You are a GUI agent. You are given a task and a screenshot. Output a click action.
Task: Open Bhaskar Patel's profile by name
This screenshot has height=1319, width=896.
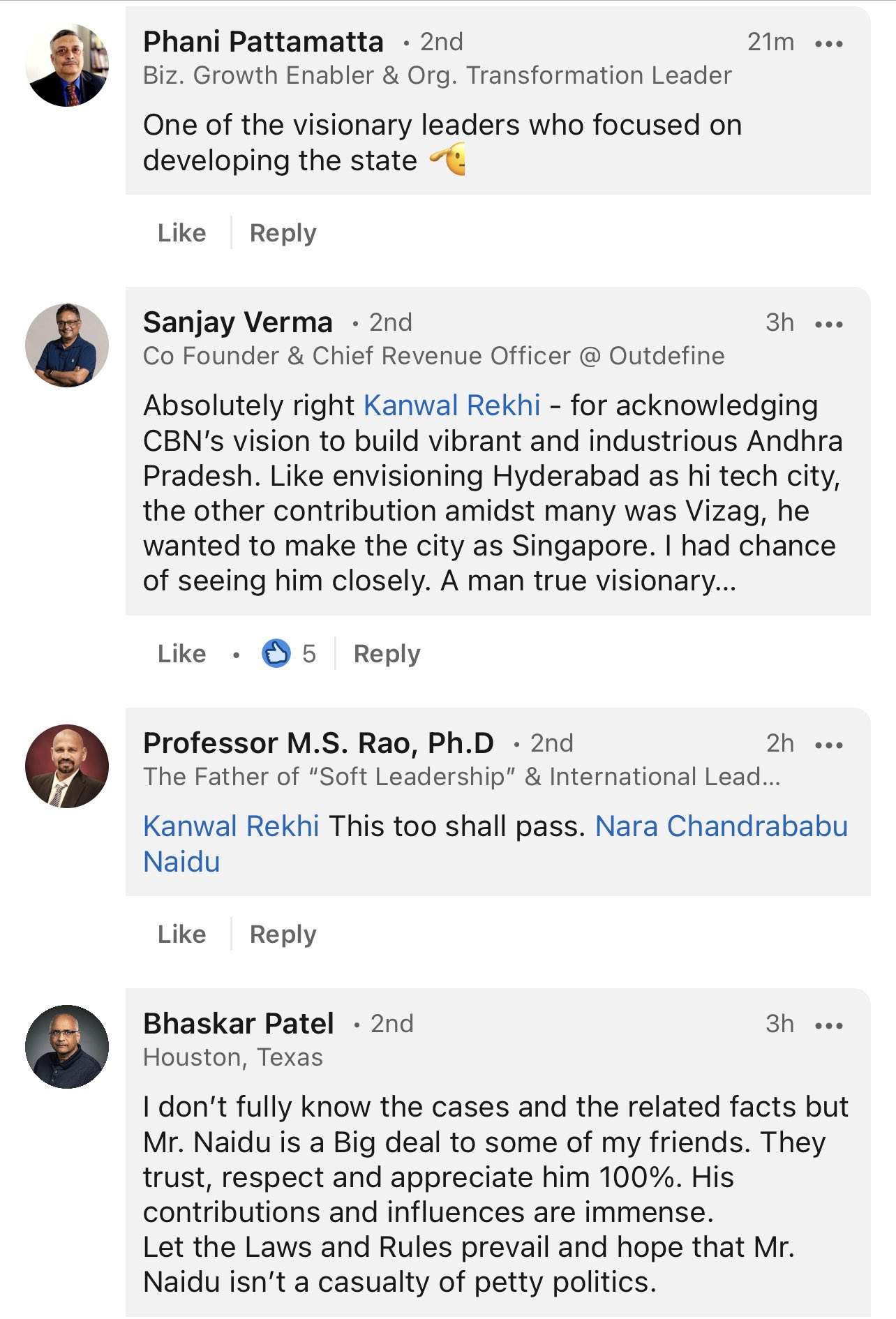pyautogui.click(x=239, y=1024)
